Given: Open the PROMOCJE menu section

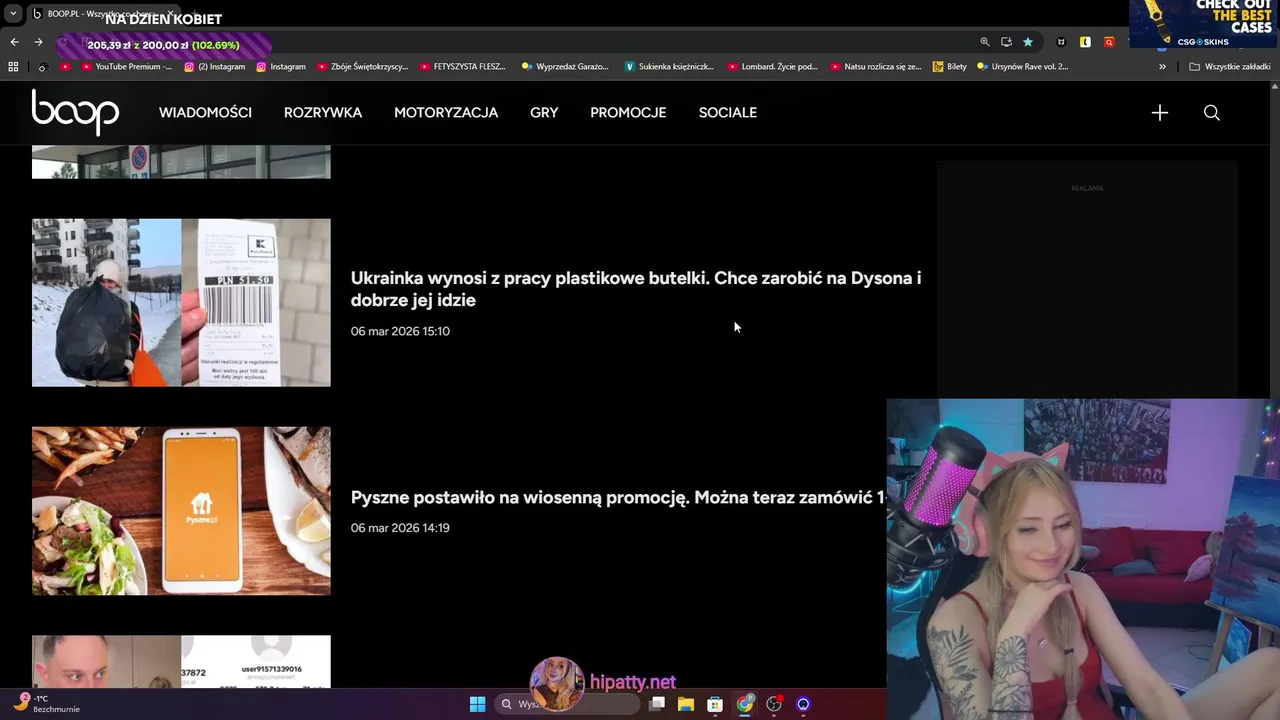Looking at the screenshot, I should tap(628, 113).
